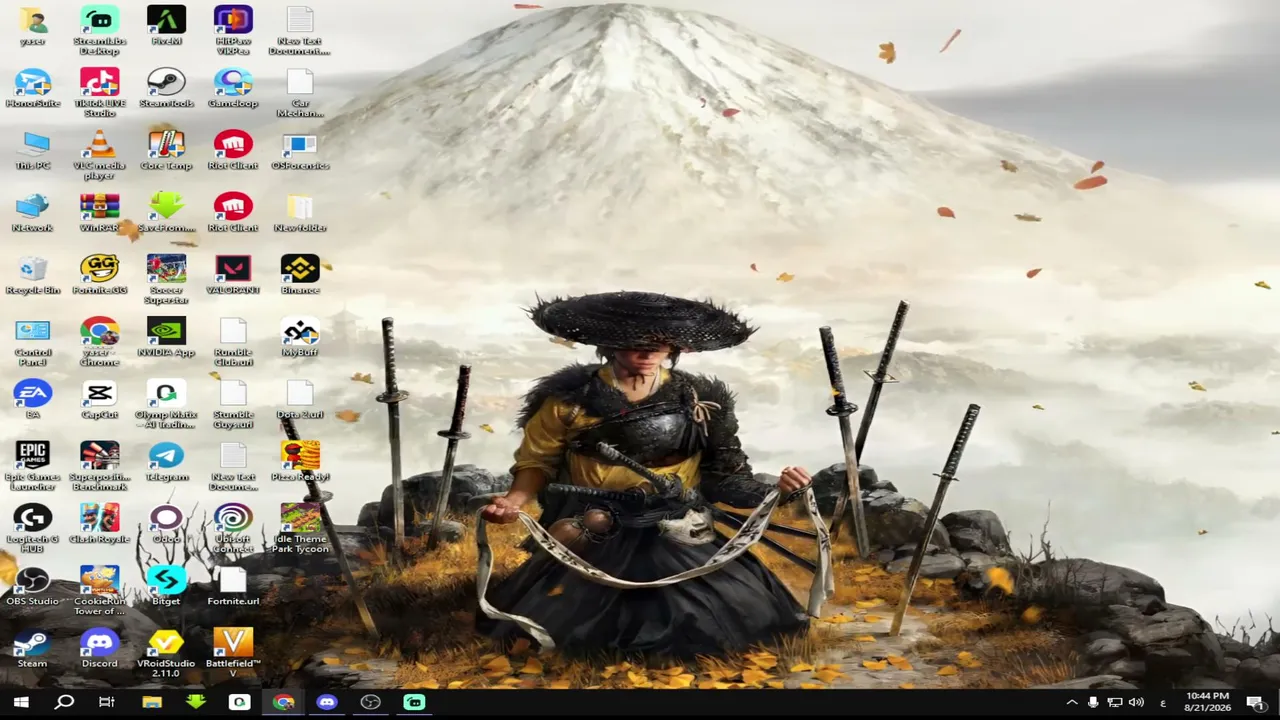Select the EA app desktop shortcut
This screenshot has width=1280, height=720.
click(x=32, y=398)
